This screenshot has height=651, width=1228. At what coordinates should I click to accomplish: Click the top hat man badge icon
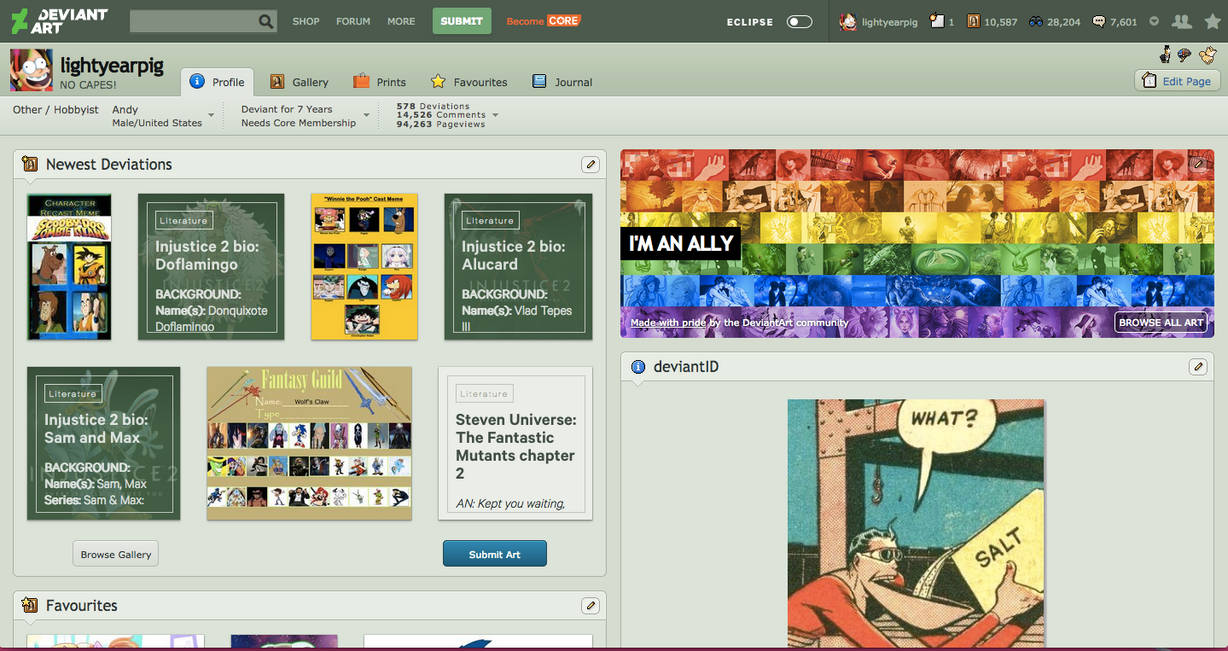point(1166,54)
